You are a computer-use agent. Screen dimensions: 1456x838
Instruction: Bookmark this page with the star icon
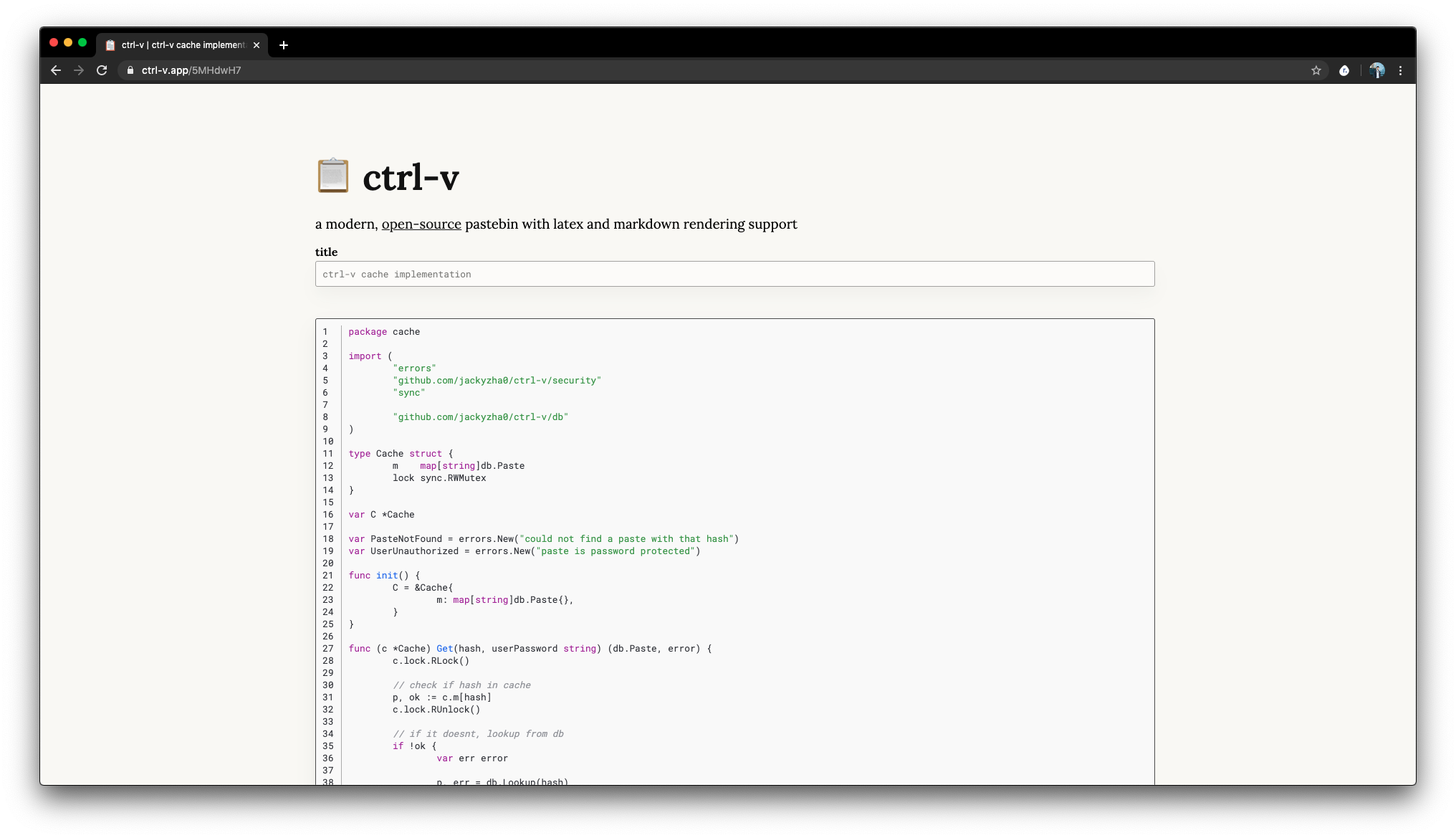click(1316, 70)
